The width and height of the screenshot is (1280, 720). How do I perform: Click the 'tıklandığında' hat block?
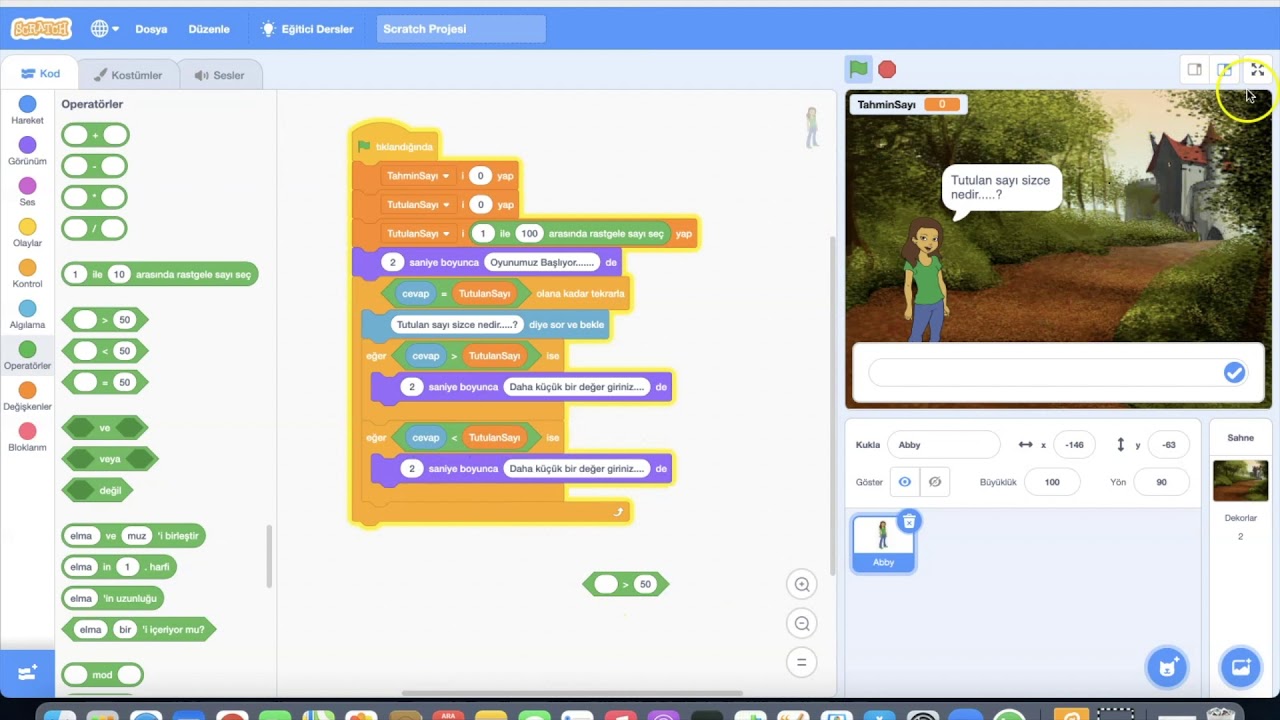pos(396,146)
